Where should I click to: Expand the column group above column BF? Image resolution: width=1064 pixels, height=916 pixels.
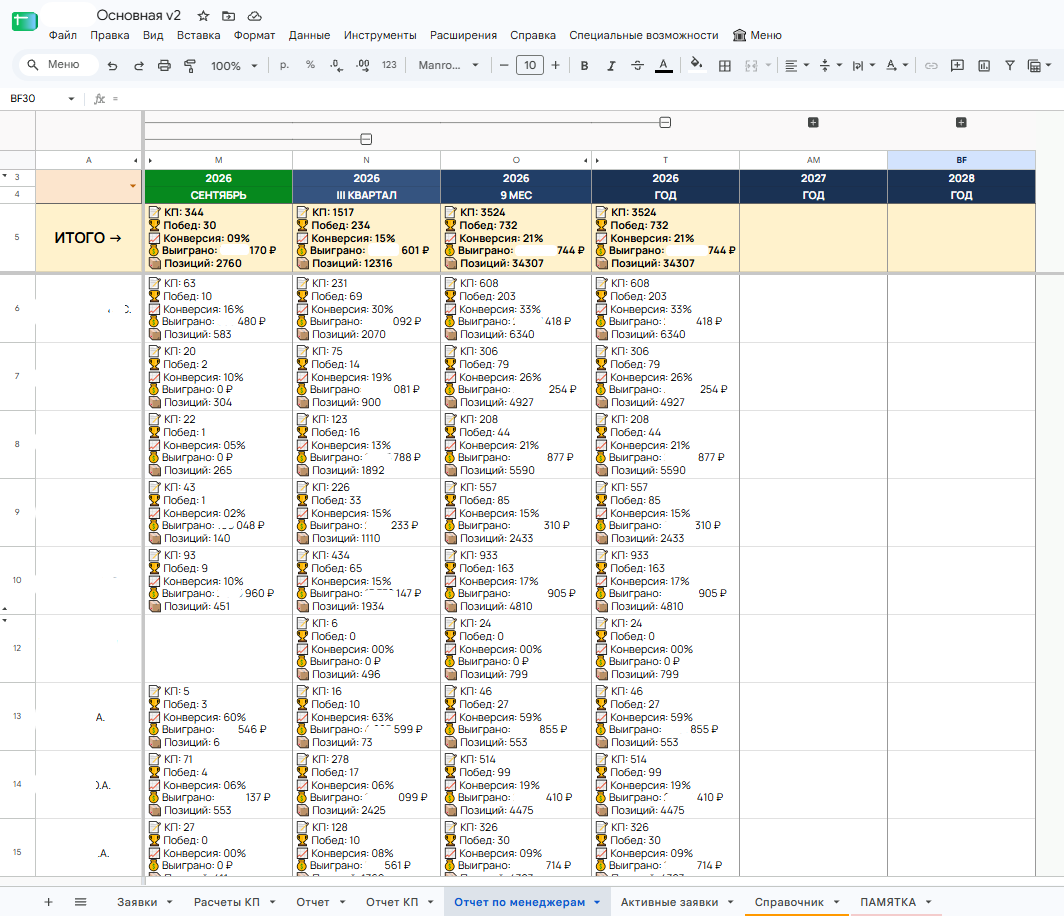[x=961, y=122]
